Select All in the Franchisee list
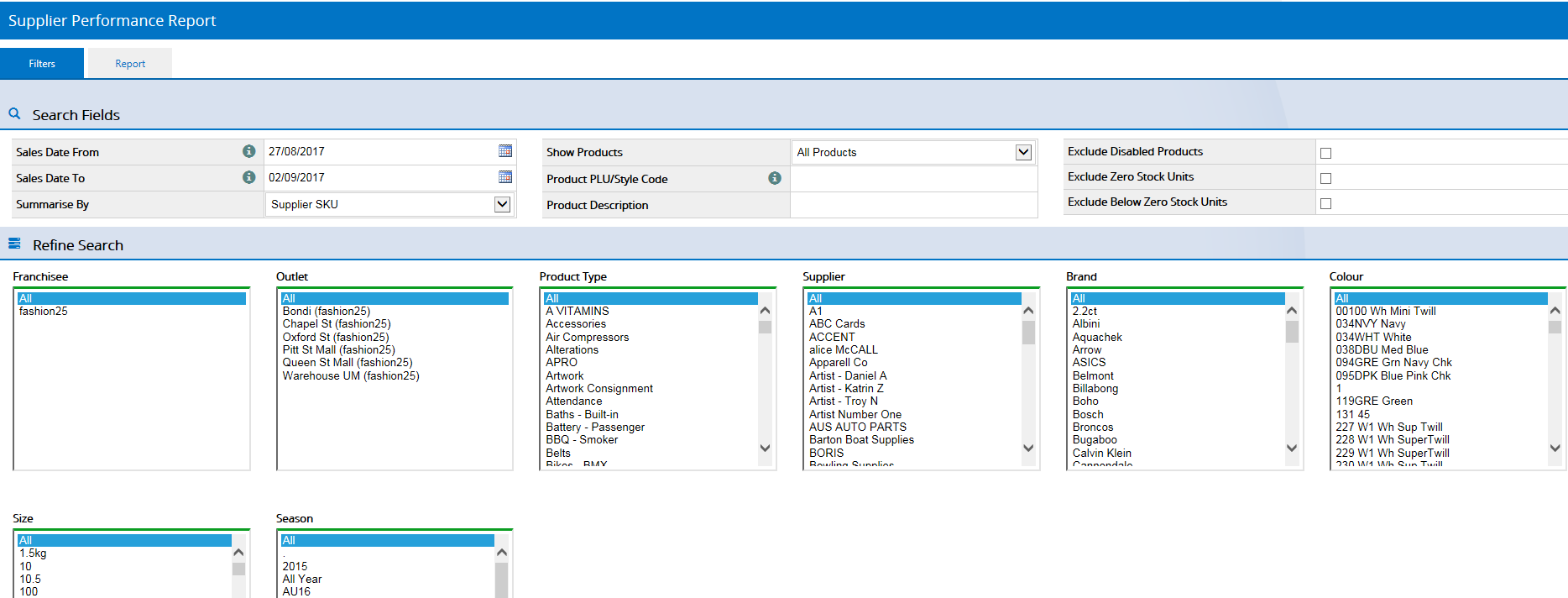Image resolution: width=1568 pixels, height=598 pixels. click(x=132, y=298)
